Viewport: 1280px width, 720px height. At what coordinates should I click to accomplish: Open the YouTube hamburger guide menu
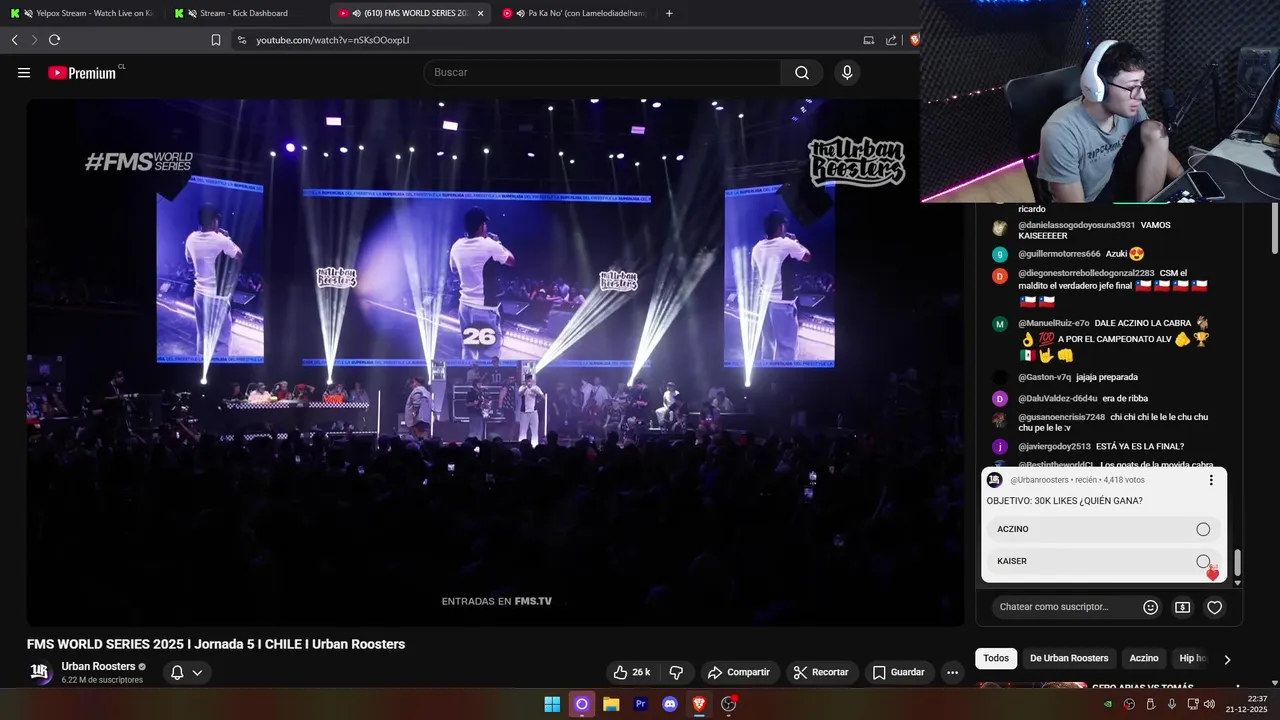point(24,72)
